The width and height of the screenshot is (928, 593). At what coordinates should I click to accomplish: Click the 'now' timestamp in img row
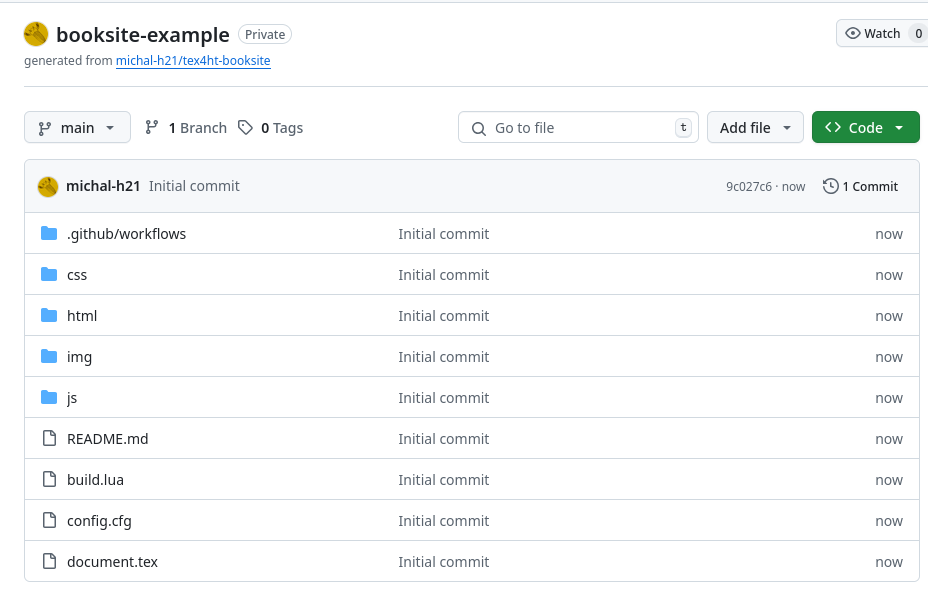tap(889, 357)
